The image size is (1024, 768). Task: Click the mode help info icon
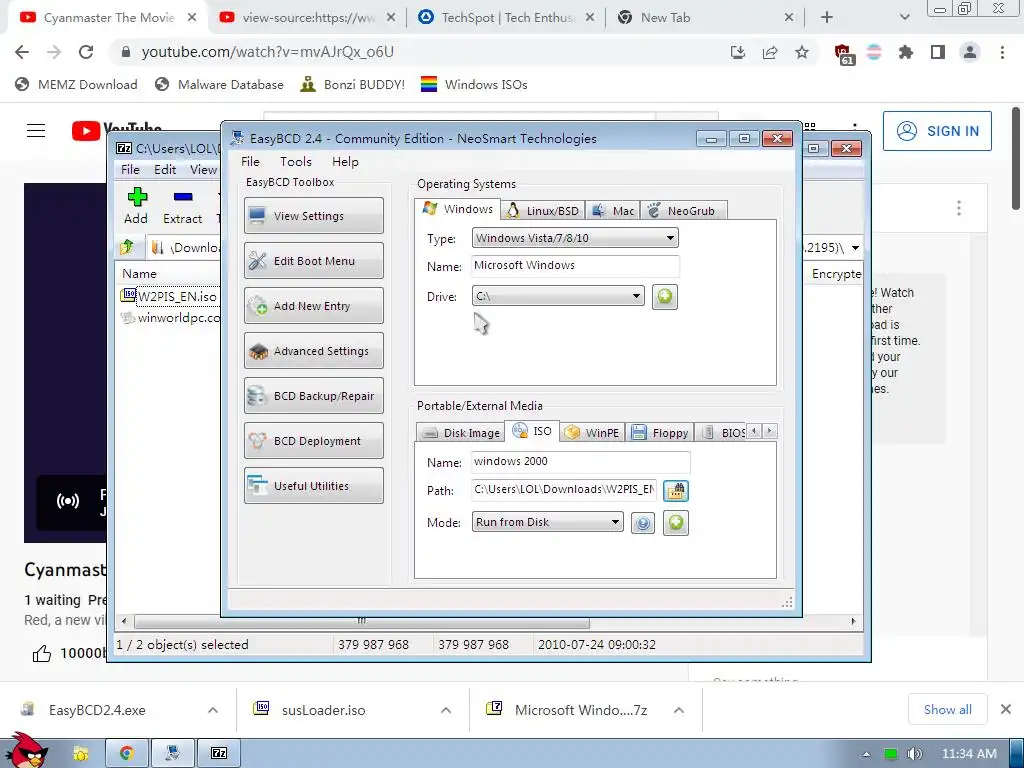643,522
